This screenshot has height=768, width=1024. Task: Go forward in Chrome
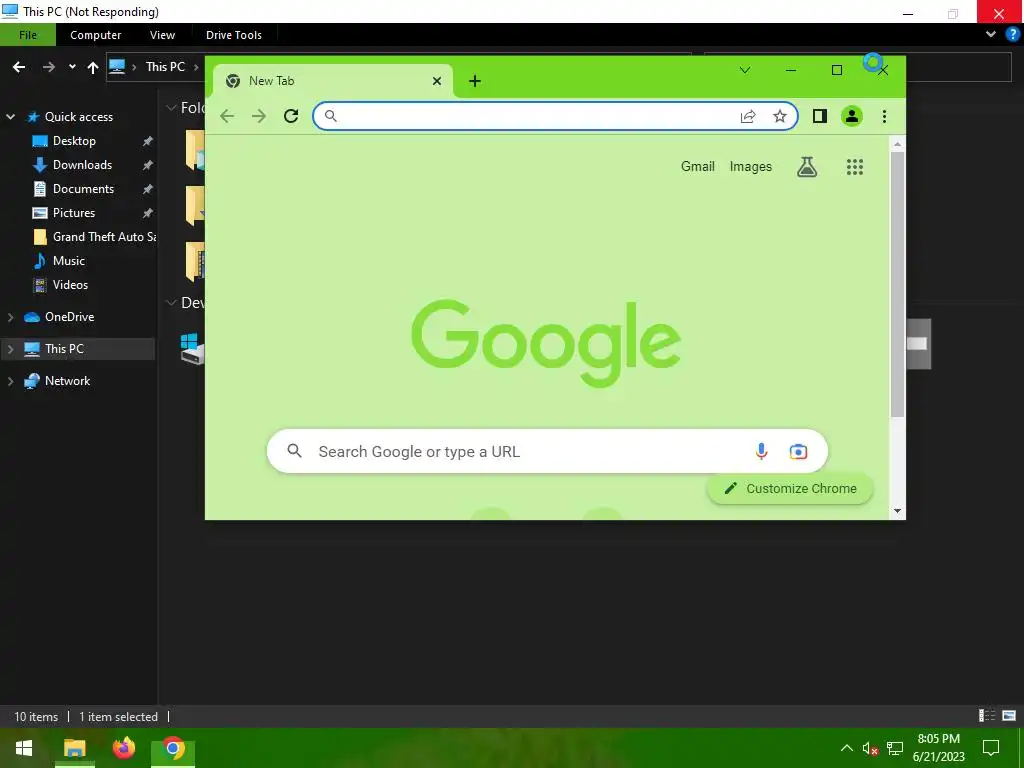click(259, 116)
